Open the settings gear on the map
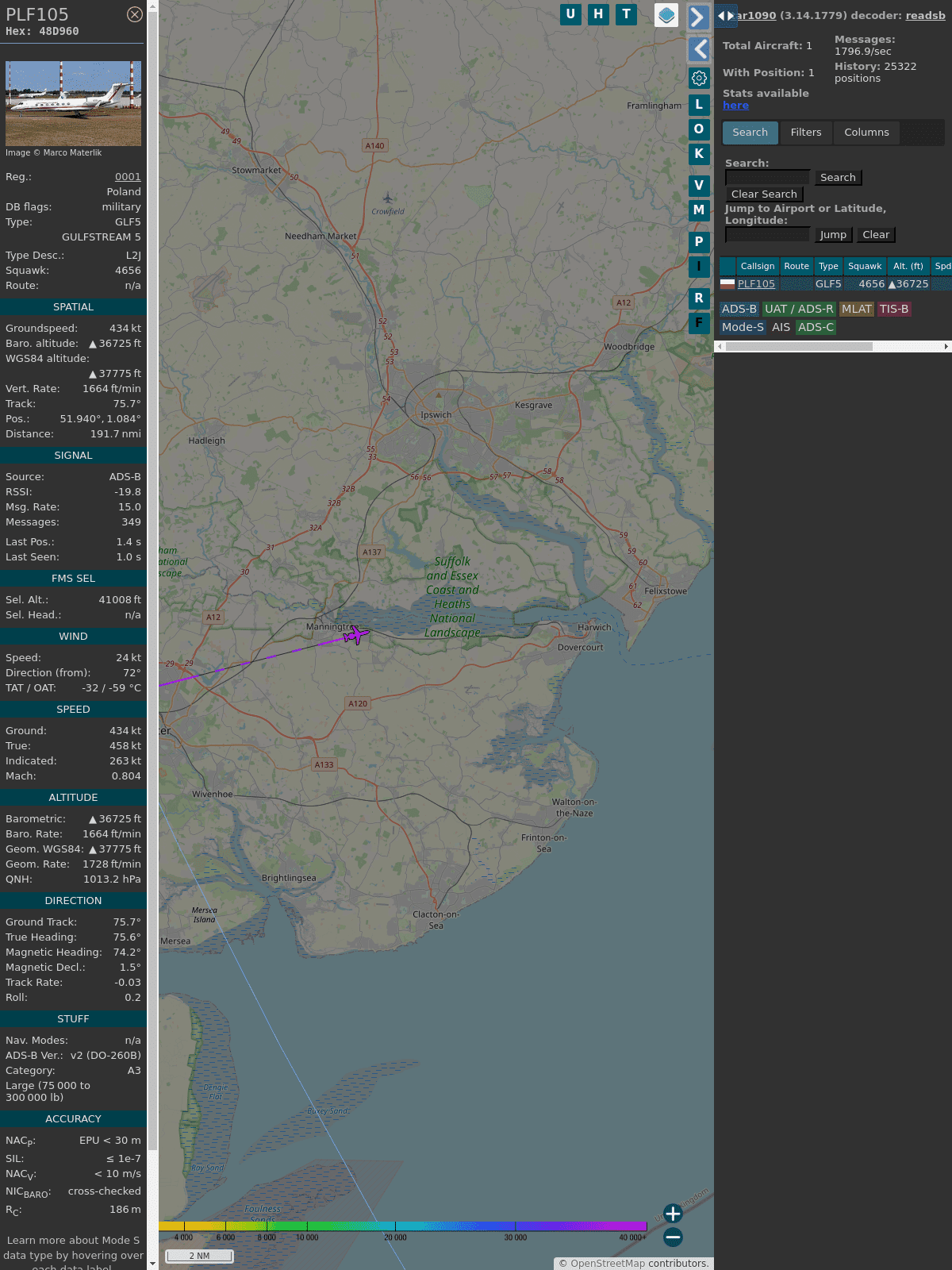Viewport: 952px width, 1270px height. pos(699,78)
